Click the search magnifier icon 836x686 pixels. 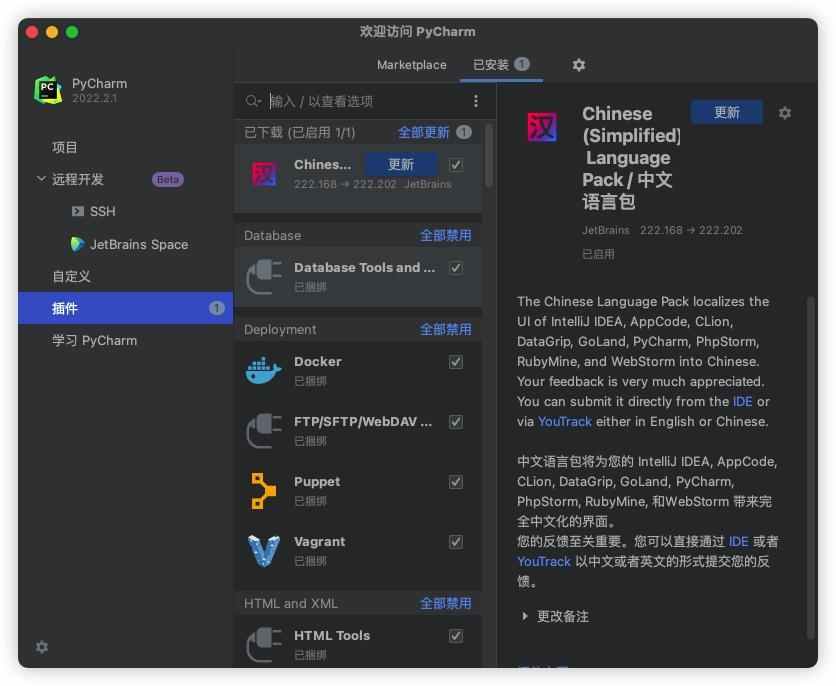[252, 101]
